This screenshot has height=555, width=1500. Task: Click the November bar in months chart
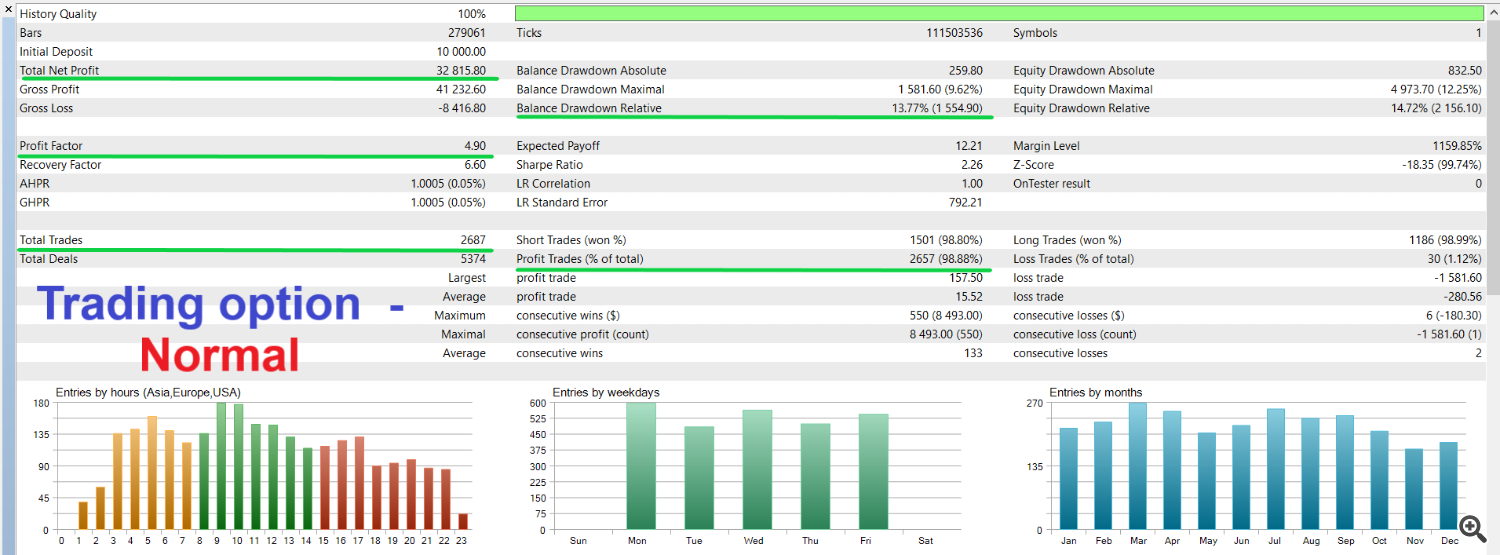pyautogui.click(x=1413, y=489)
